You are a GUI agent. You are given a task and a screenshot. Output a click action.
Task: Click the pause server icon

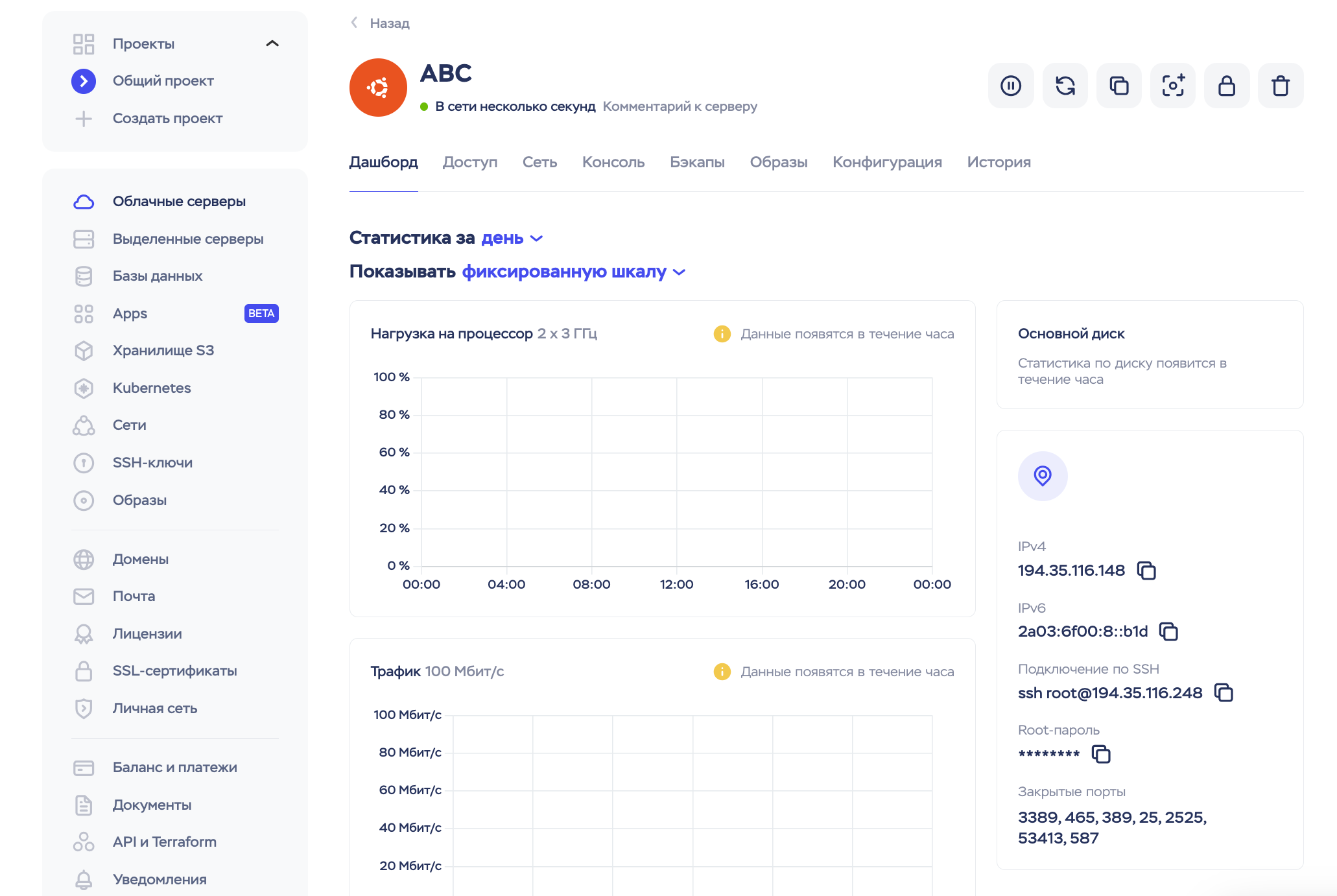point(1010,86)
